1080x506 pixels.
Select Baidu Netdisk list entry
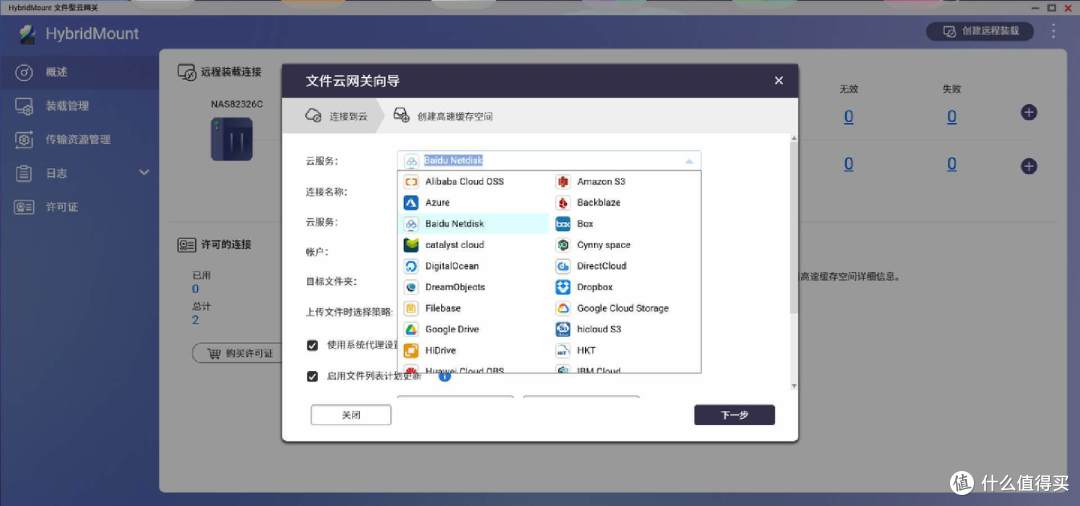[474, 224]
